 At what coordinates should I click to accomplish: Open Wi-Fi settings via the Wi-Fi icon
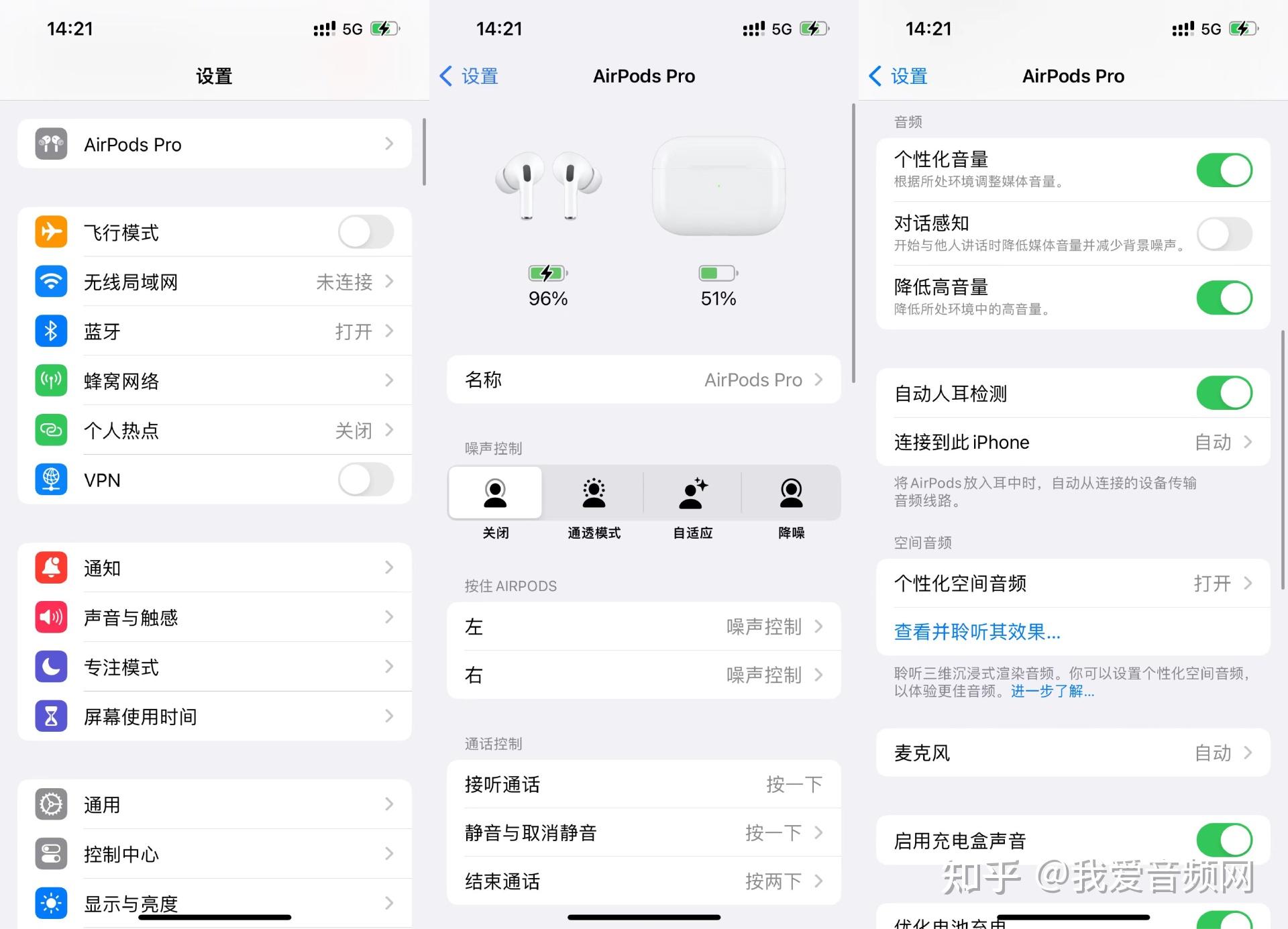[50, 282]
